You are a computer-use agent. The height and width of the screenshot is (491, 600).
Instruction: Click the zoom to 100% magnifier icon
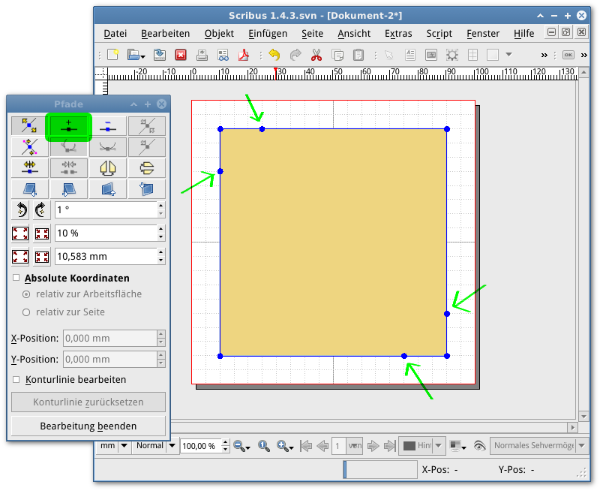coord(263,446)
